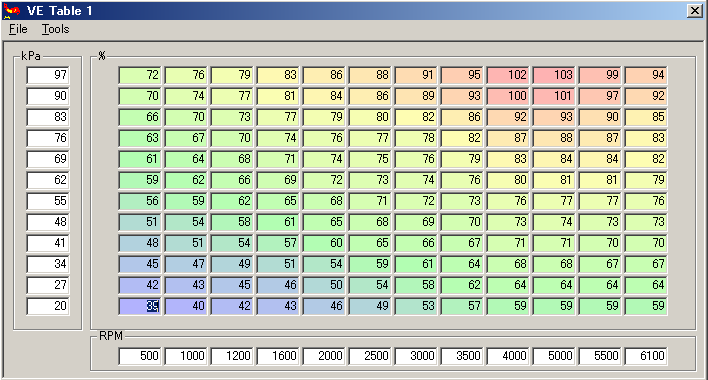This screenshot has height=380, width=708.
Task: Select VE cell 66 in 83 kPa row
Action: click(x=140, y=117)
